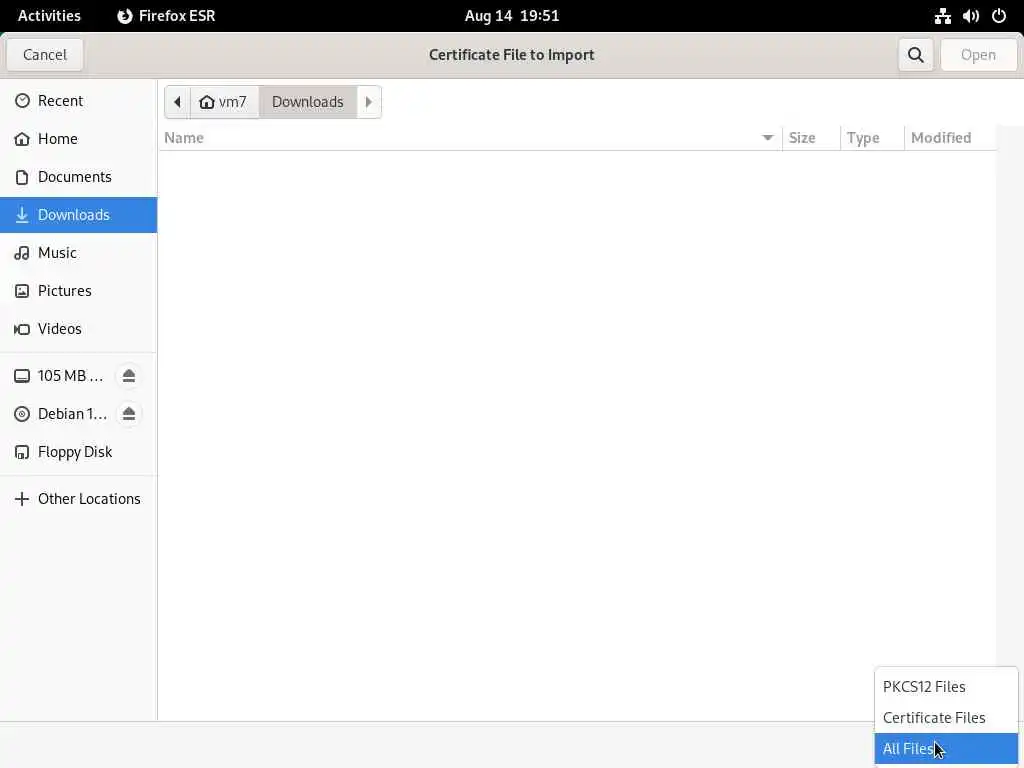
Task: Click Downloads in the path bar
Action: coord(308,102)
